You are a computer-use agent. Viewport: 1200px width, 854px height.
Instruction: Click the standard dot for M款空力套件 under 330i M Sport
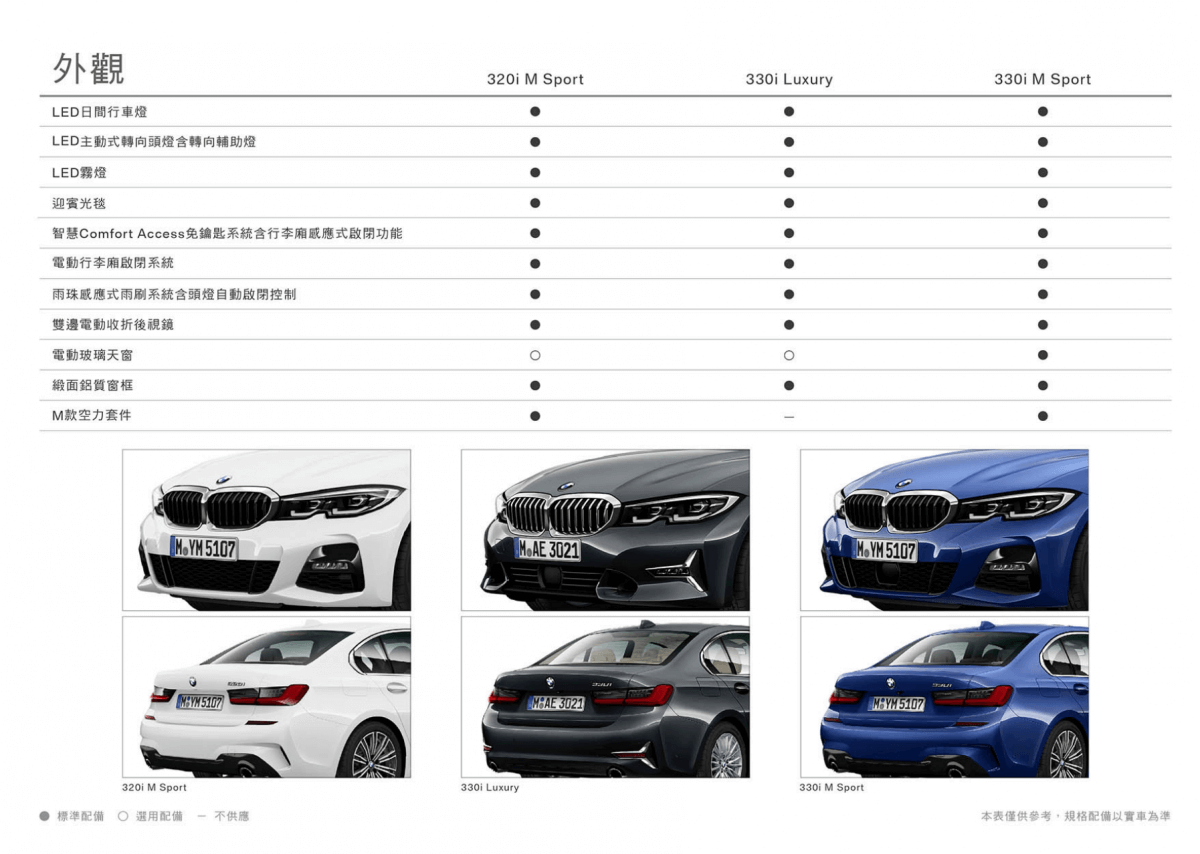pyautogui.click(x=1043, y=416)
